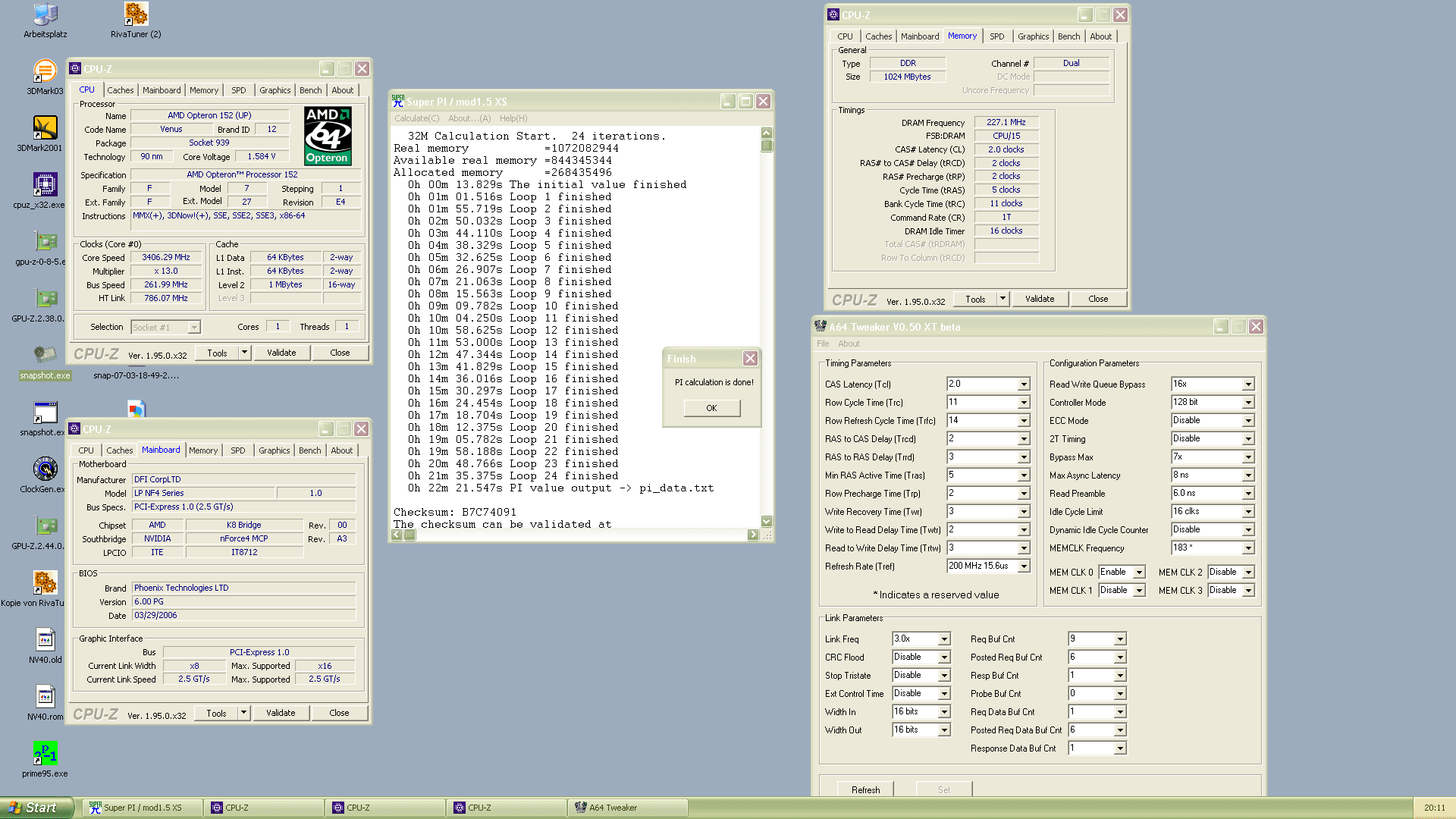Open the 2T Timing dropdown
Screen dimensions: 1456x819
pyautogui.click(x=1248, y=439)
